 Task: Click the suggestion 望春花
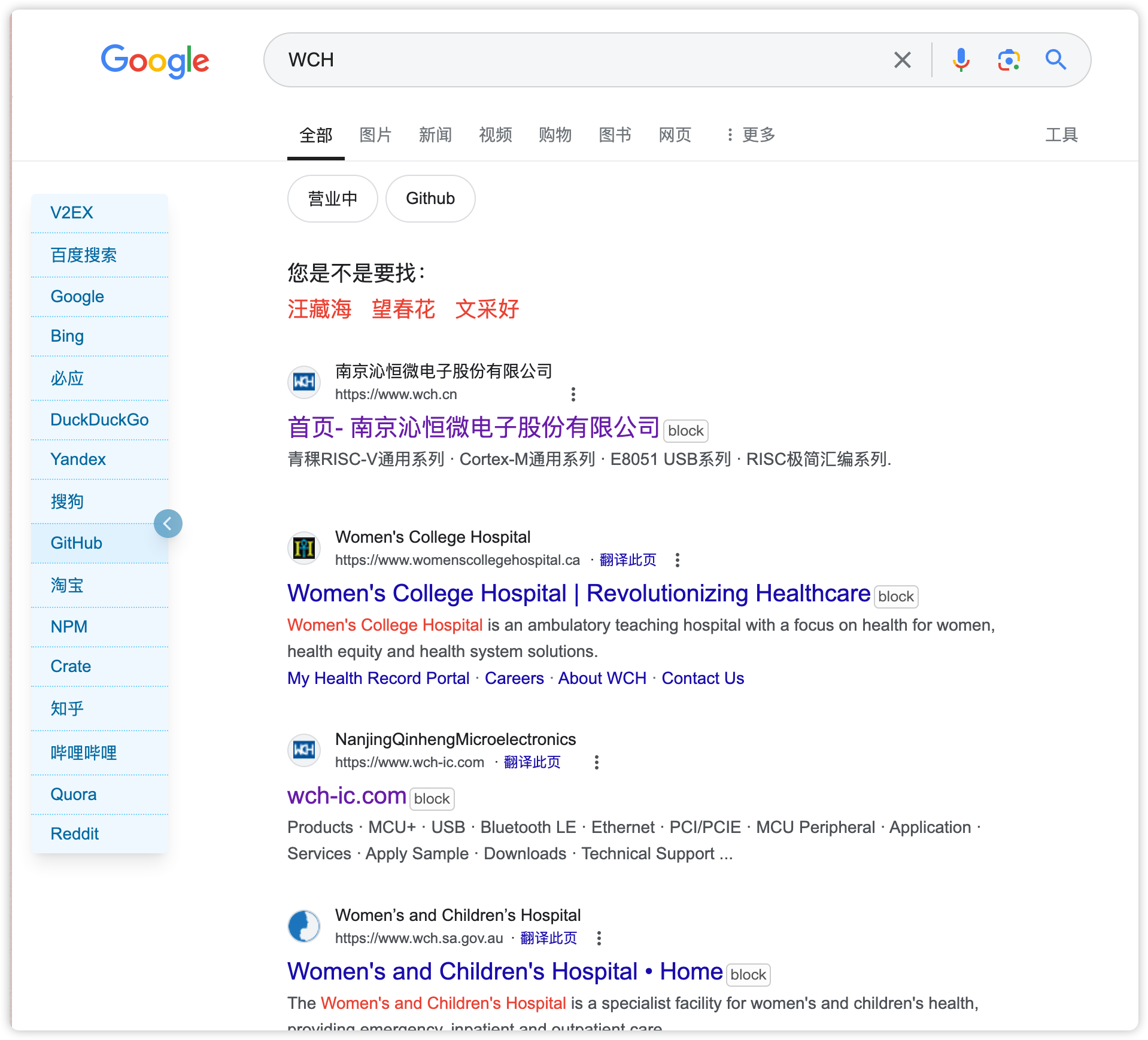(x=403, y=309)
